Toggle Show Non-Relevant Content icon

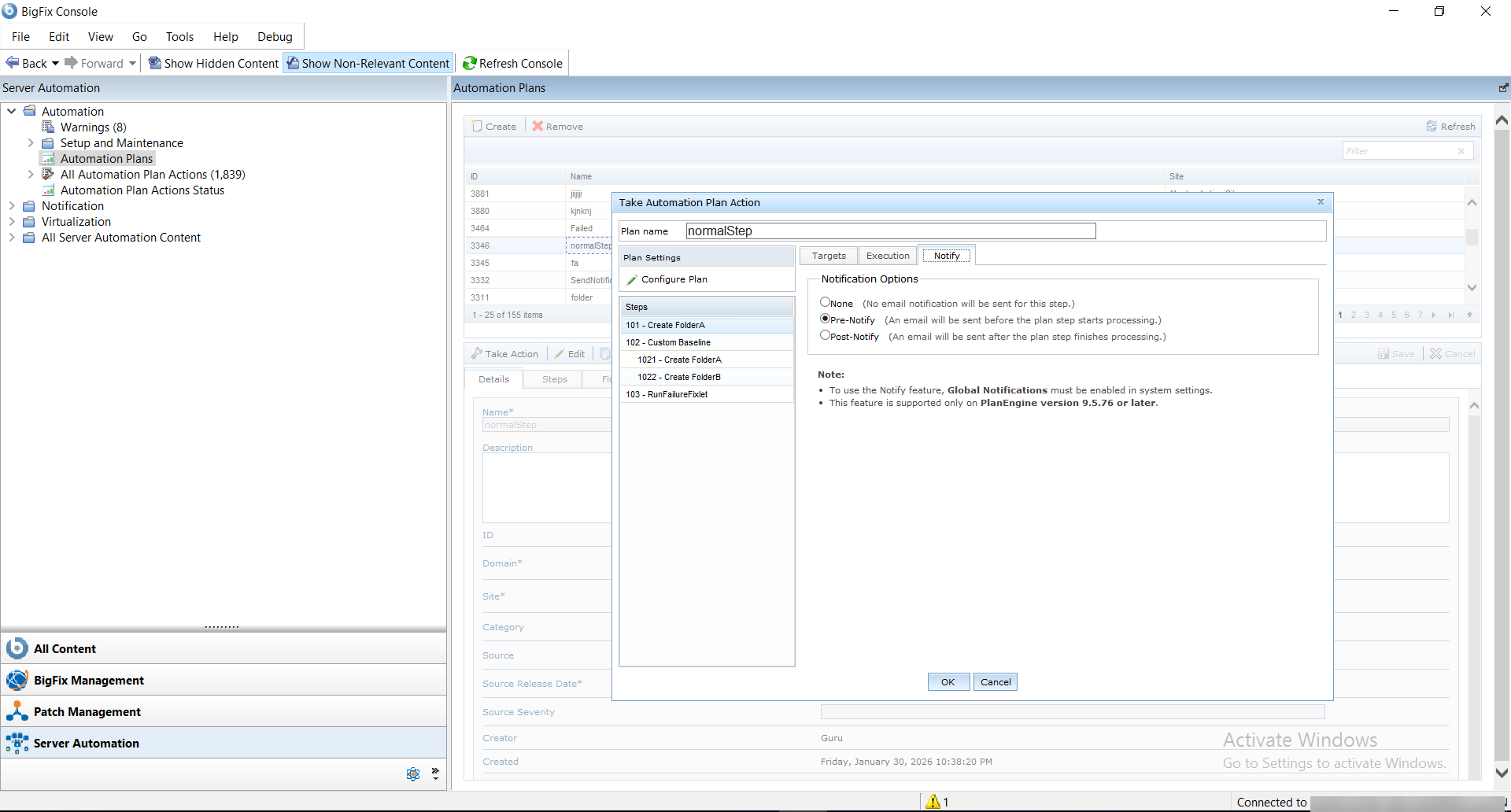[x=293, y=64]
